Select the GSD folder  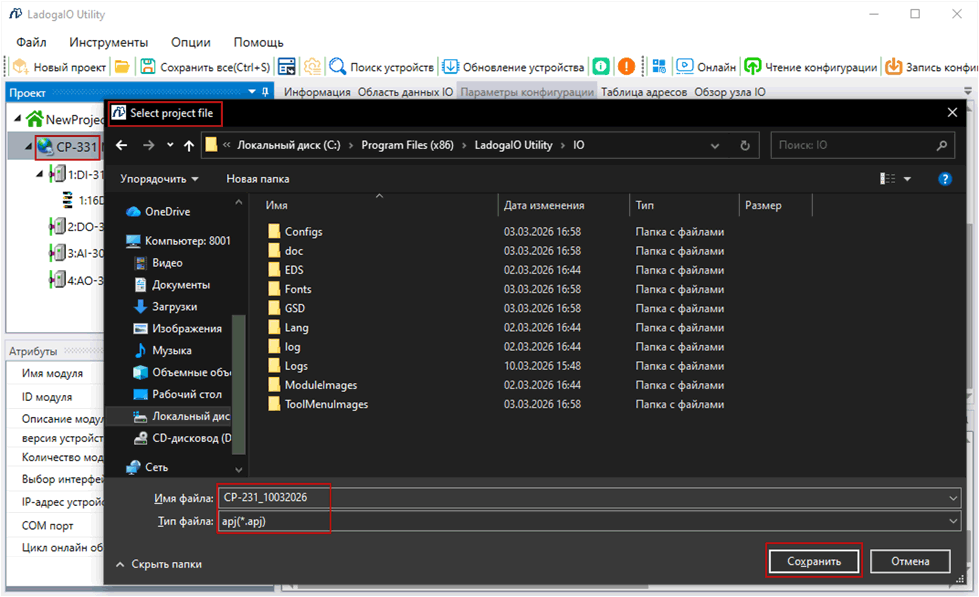pos(295,308)
